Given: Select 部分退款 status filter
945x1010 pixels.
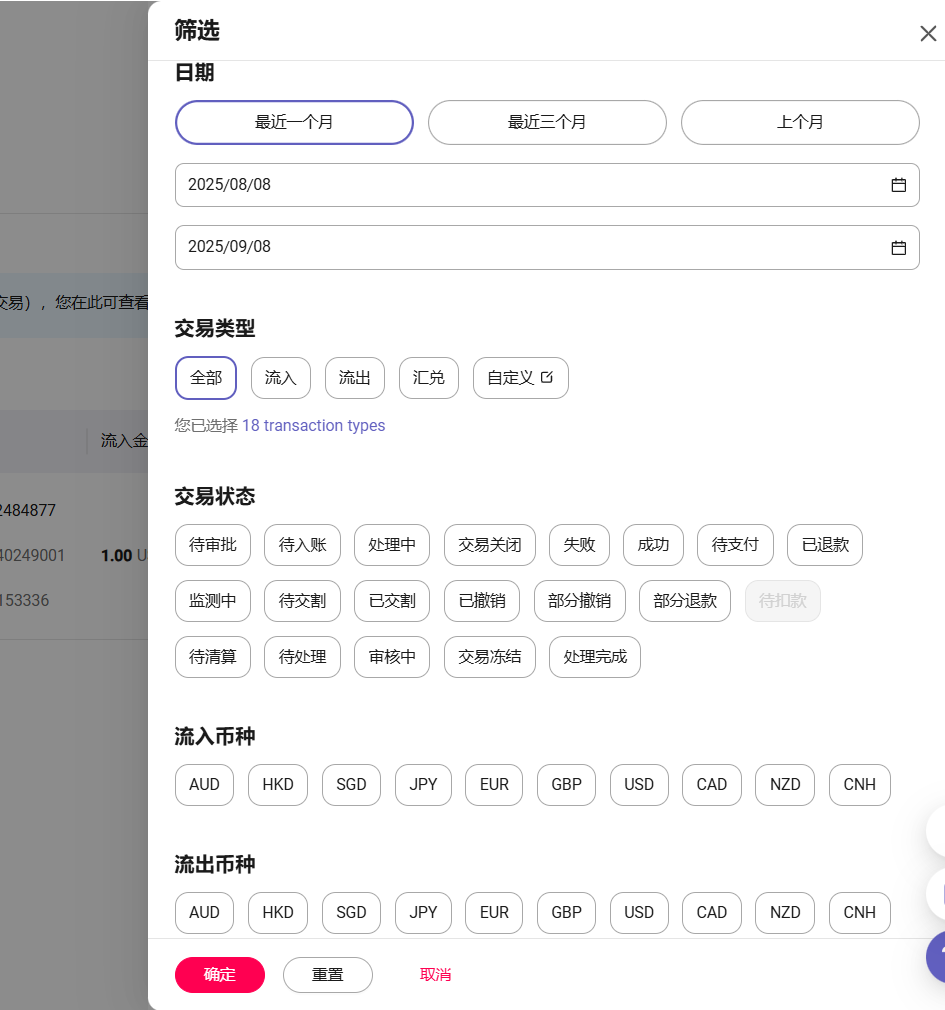Looking at the screenshot, I should tap(685, 601).
